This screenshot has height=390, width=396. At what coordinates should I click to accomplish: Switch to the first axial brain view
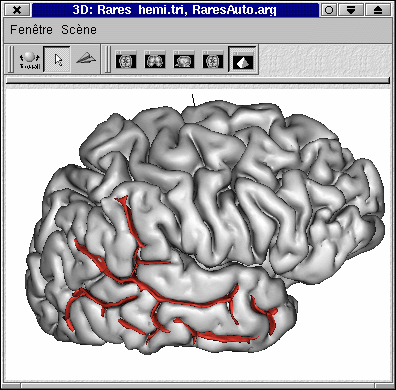tap(126, 59)
